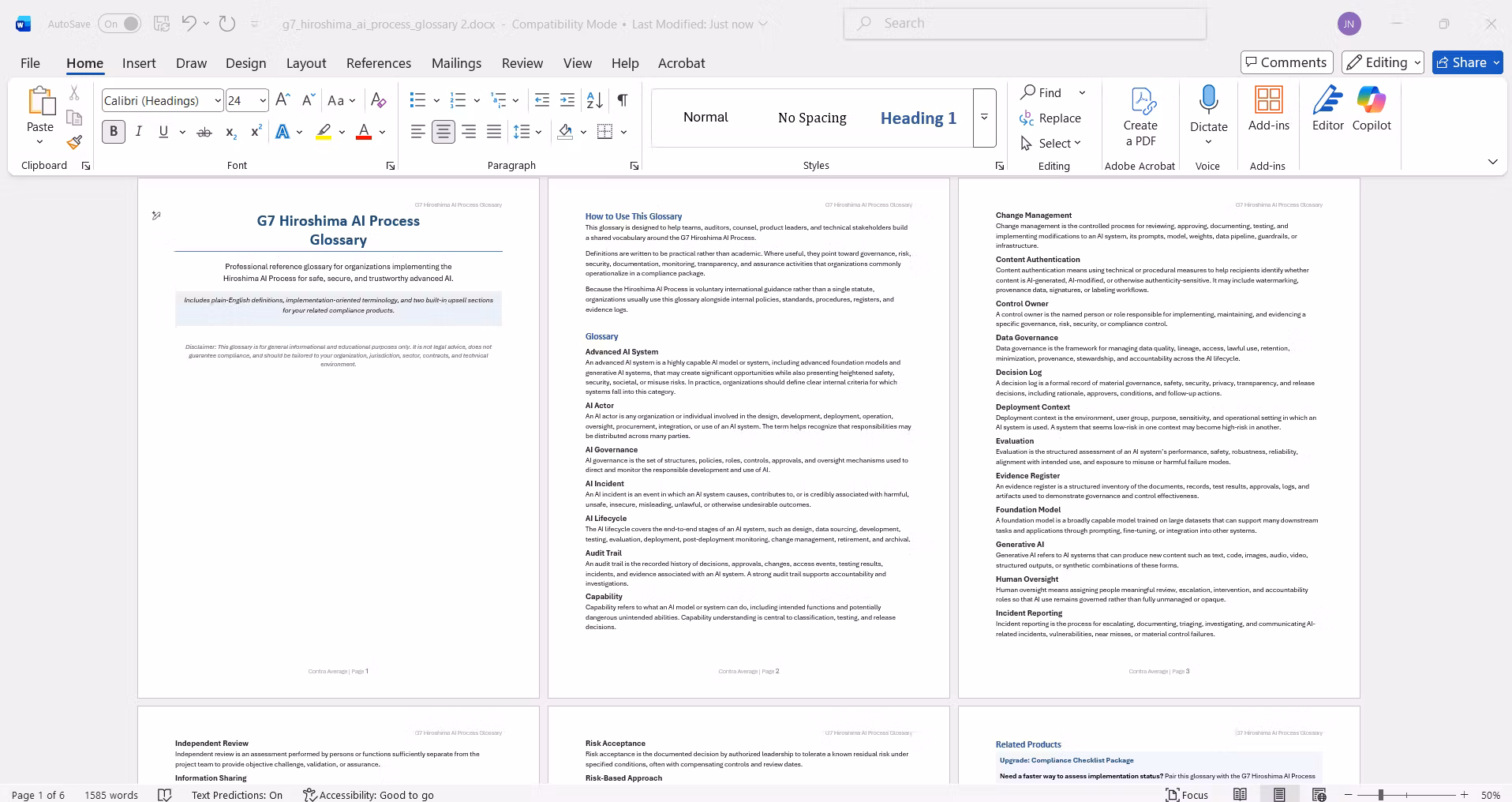1512x802 pixels.
Task: Open the Editing mode dropdown
Action: 1384,62
